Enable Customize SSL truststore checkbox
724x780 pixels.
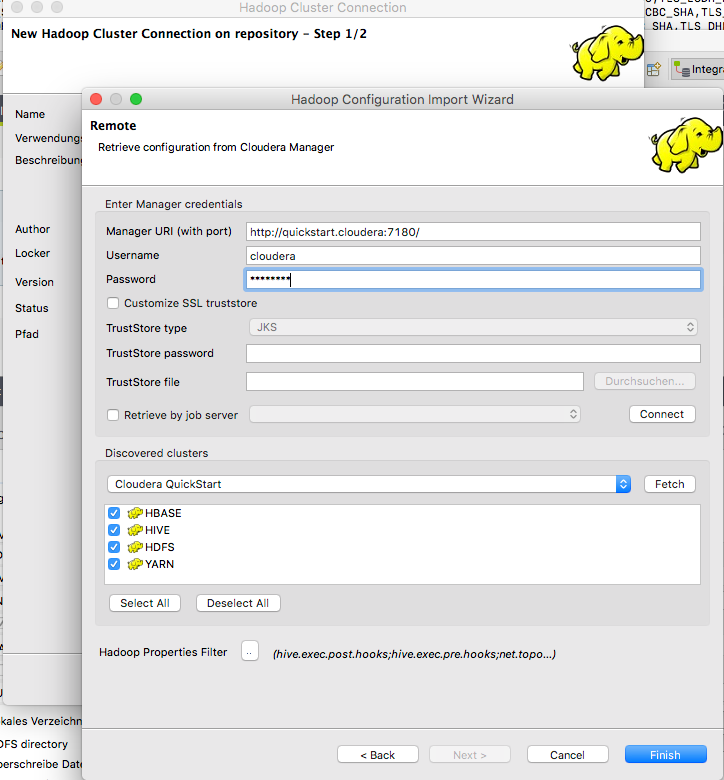point(113,303)
